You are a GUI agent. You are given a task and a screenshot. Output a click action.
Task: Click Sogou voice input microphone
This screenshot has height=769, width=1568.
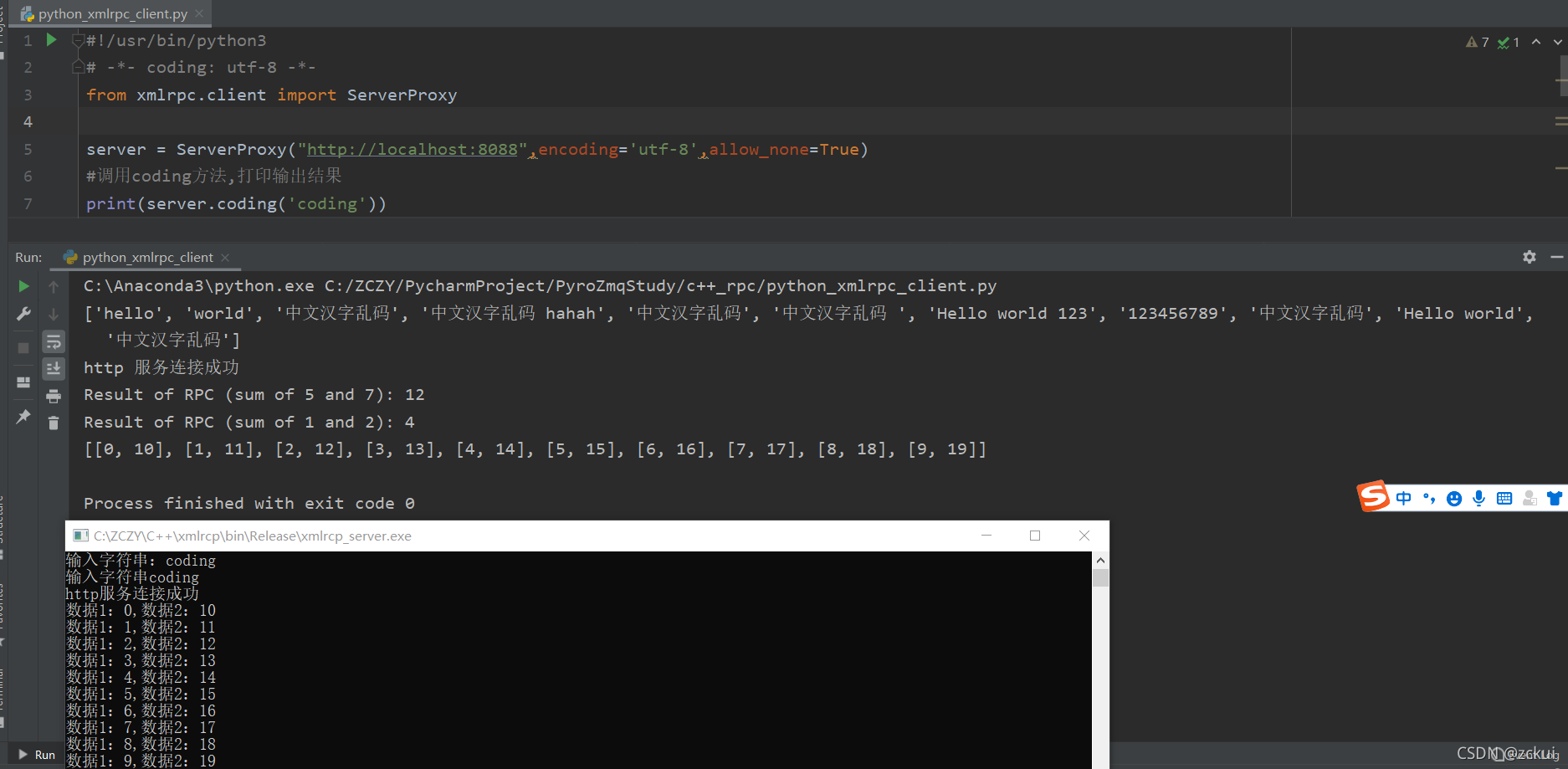click(1479, 499)
